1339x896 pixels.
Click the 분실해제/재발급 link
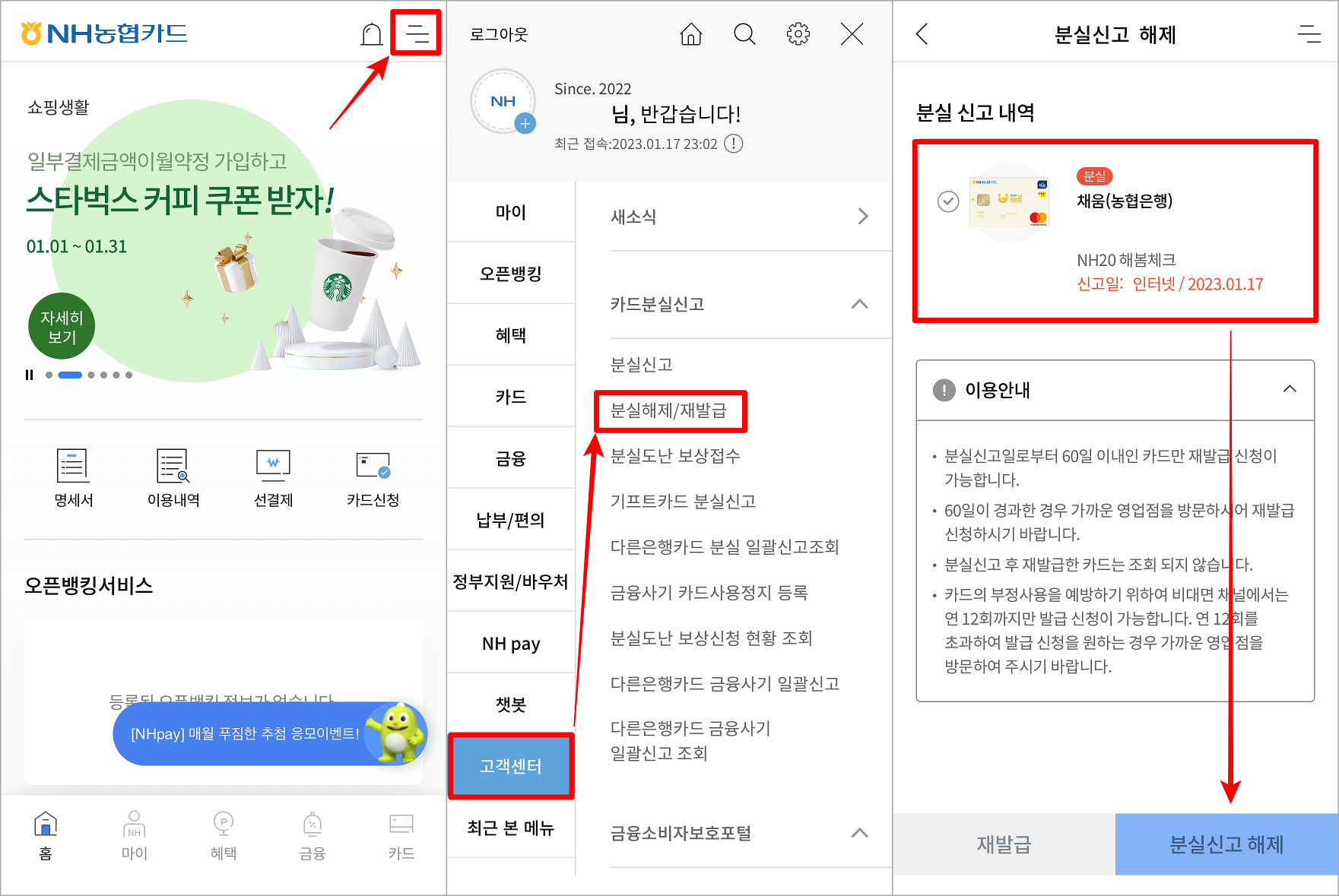click(x=670, y=411)
